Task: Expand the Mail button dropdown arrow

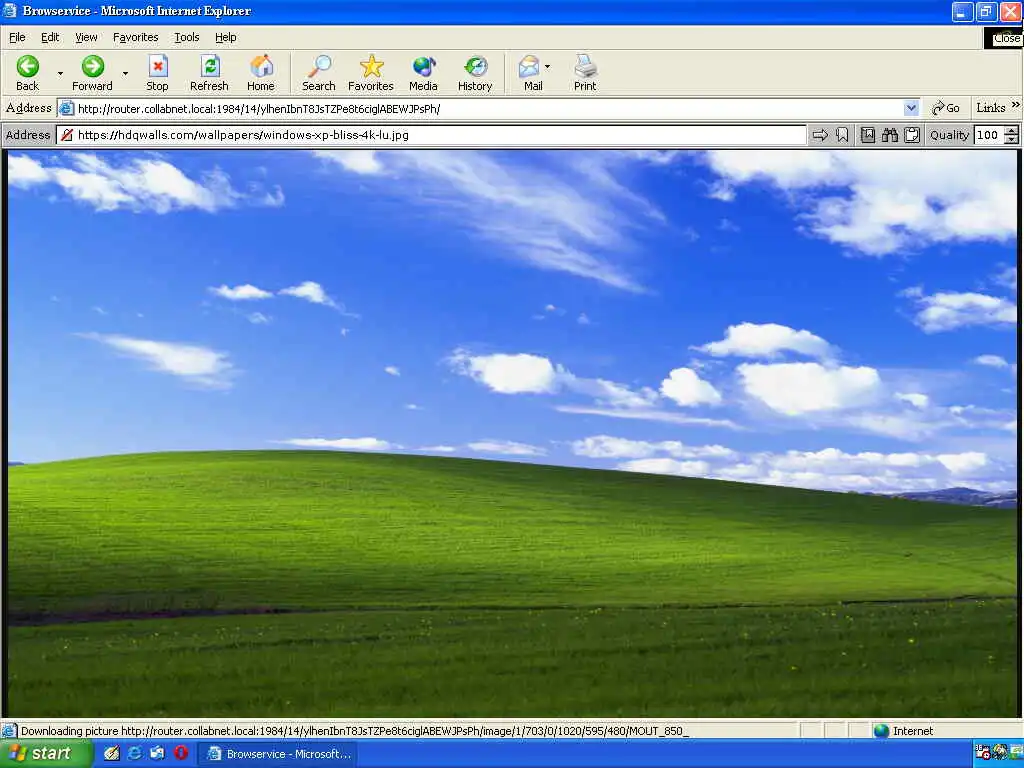Action: [547, 67]
